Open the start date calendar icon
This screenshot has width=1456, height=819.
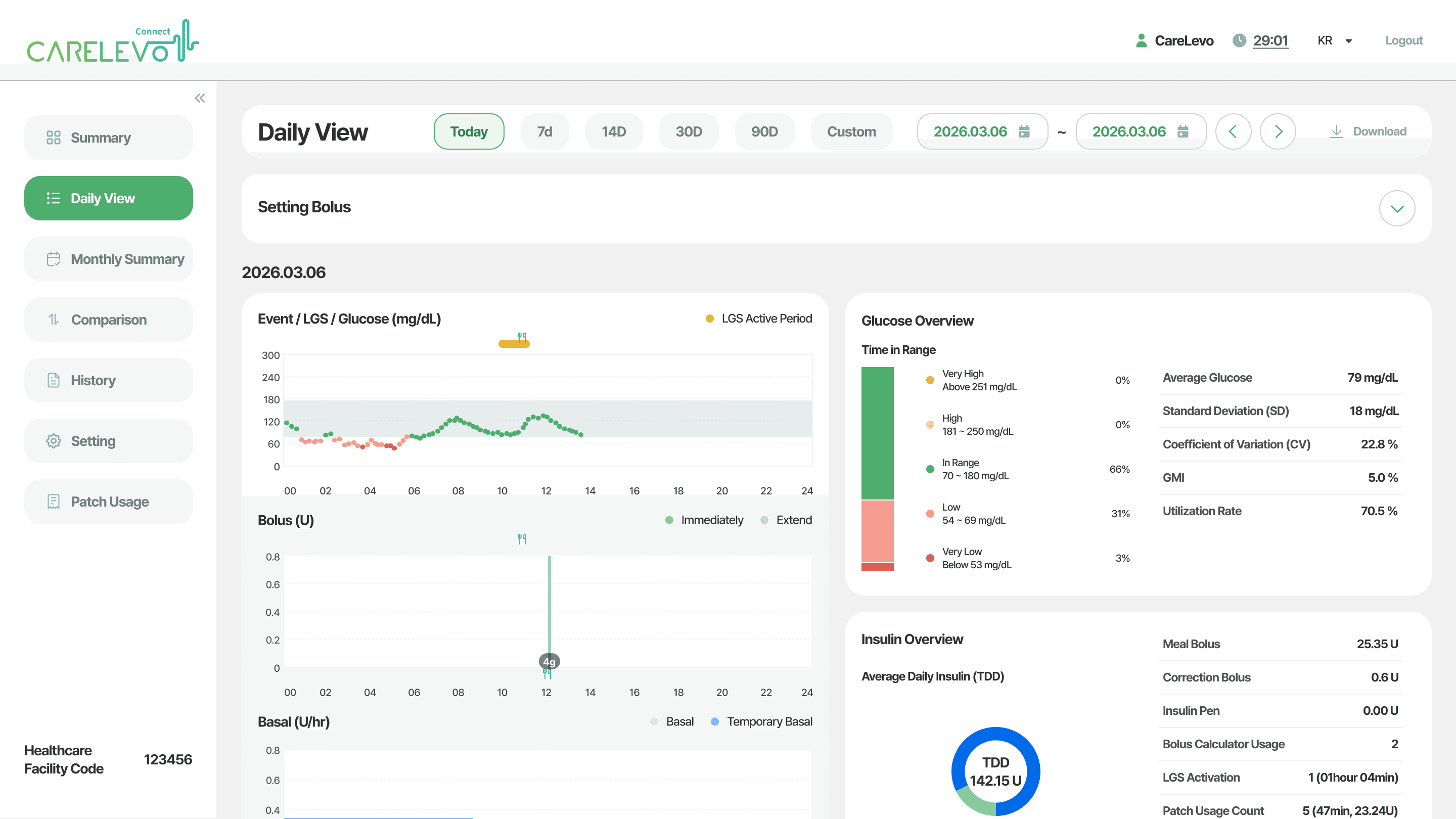coord(1024,131)
